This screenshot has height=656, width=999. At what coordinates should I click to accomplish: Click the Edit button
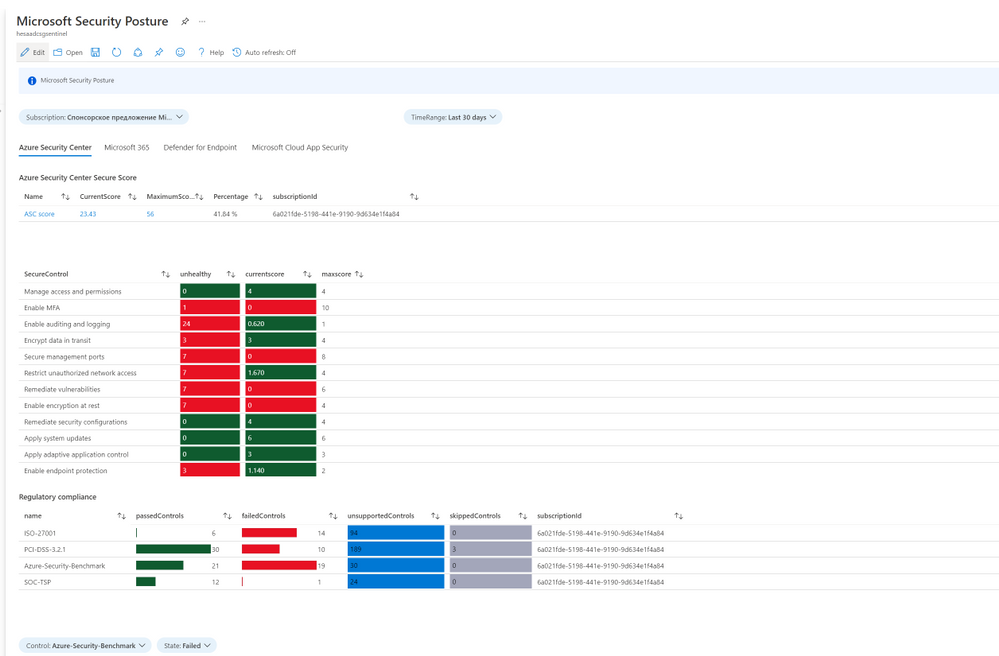32,52
